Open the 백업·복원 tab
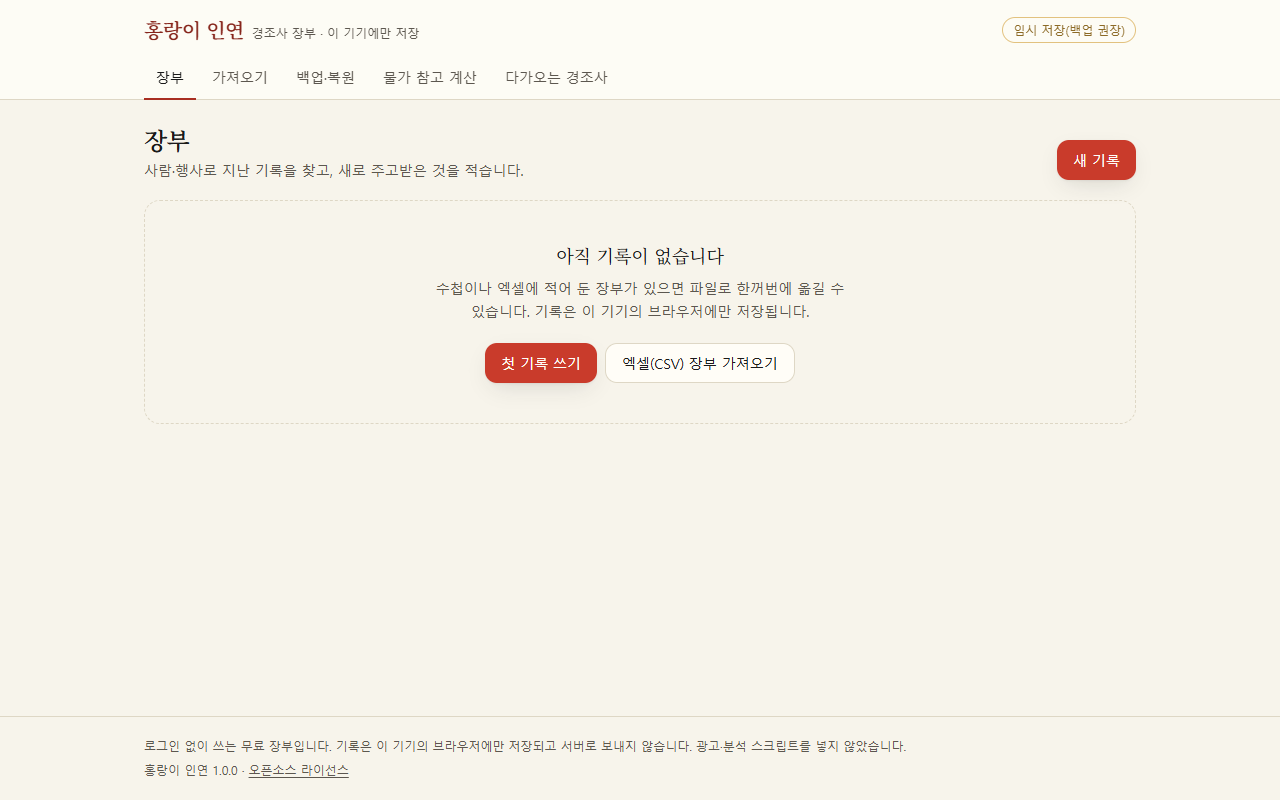Screen dimensions: 1280x800 coord(326,78)
